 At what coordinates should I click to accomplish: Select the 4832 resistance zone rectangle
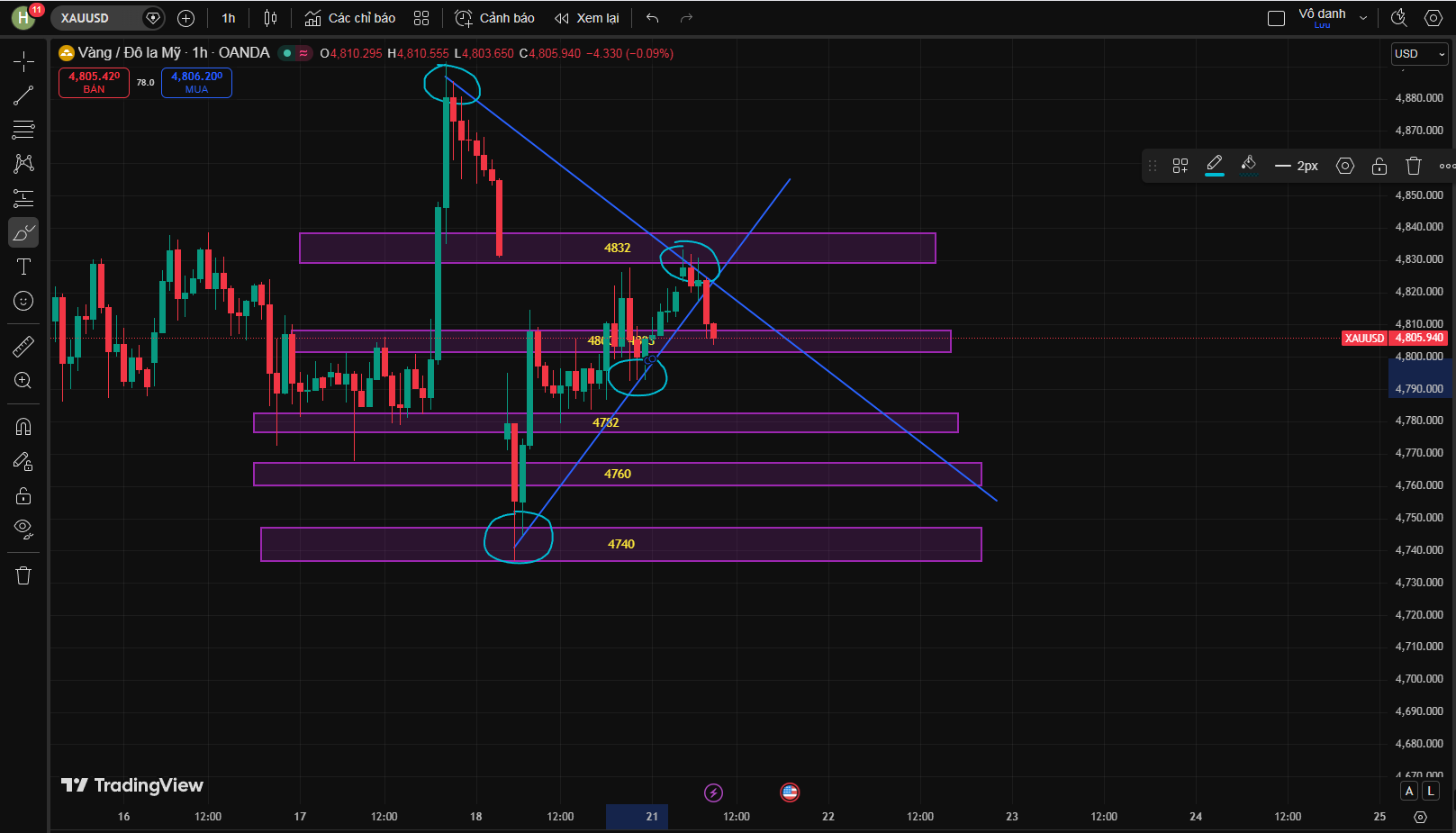[x=617, y=248]
